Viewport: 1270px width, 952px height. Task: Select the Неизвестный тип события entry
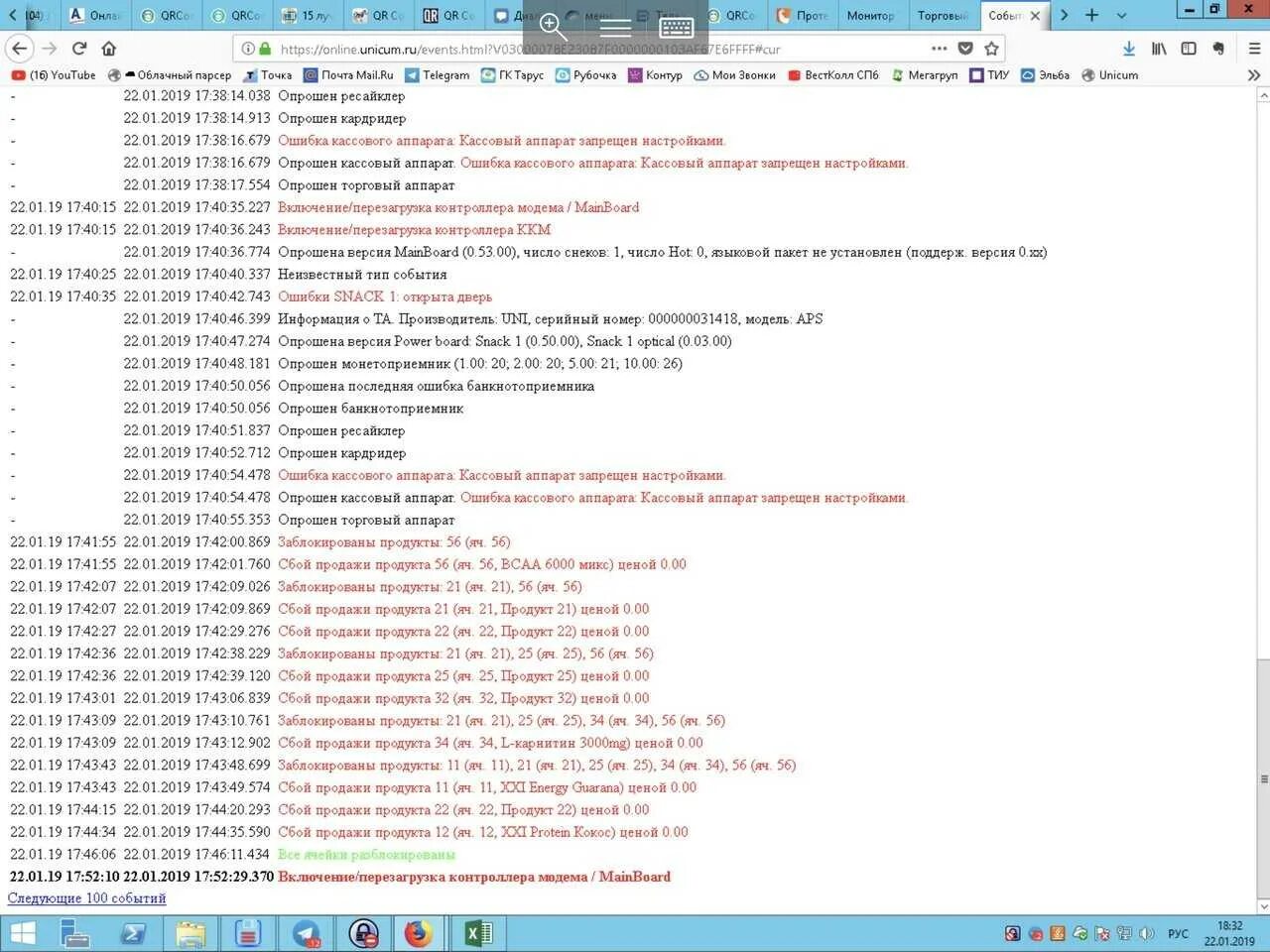coord(362,274)
